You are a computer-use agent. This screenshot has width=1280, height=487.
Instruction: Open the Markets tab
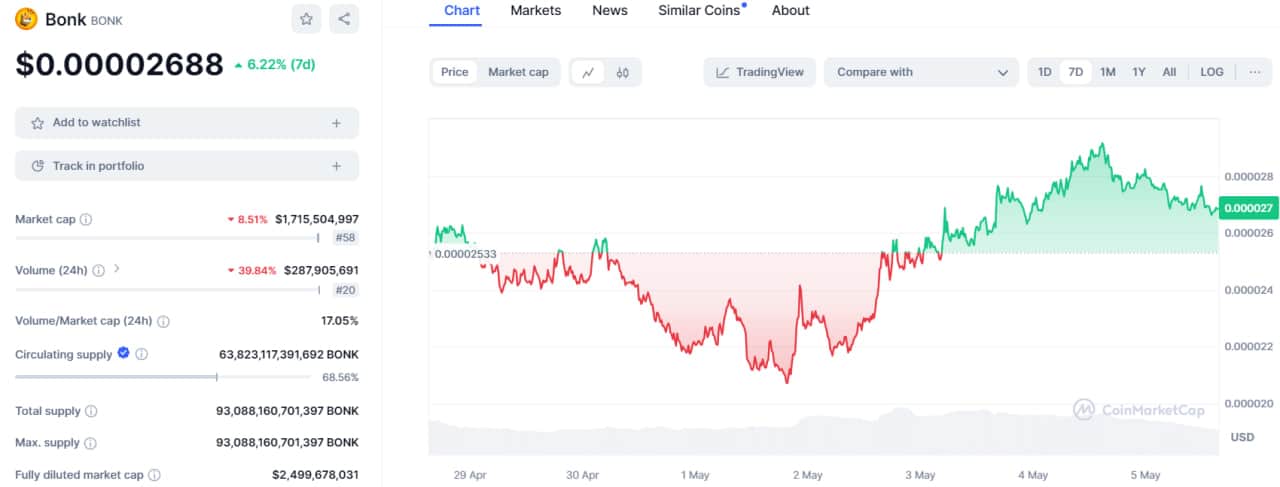pos(536,11)
